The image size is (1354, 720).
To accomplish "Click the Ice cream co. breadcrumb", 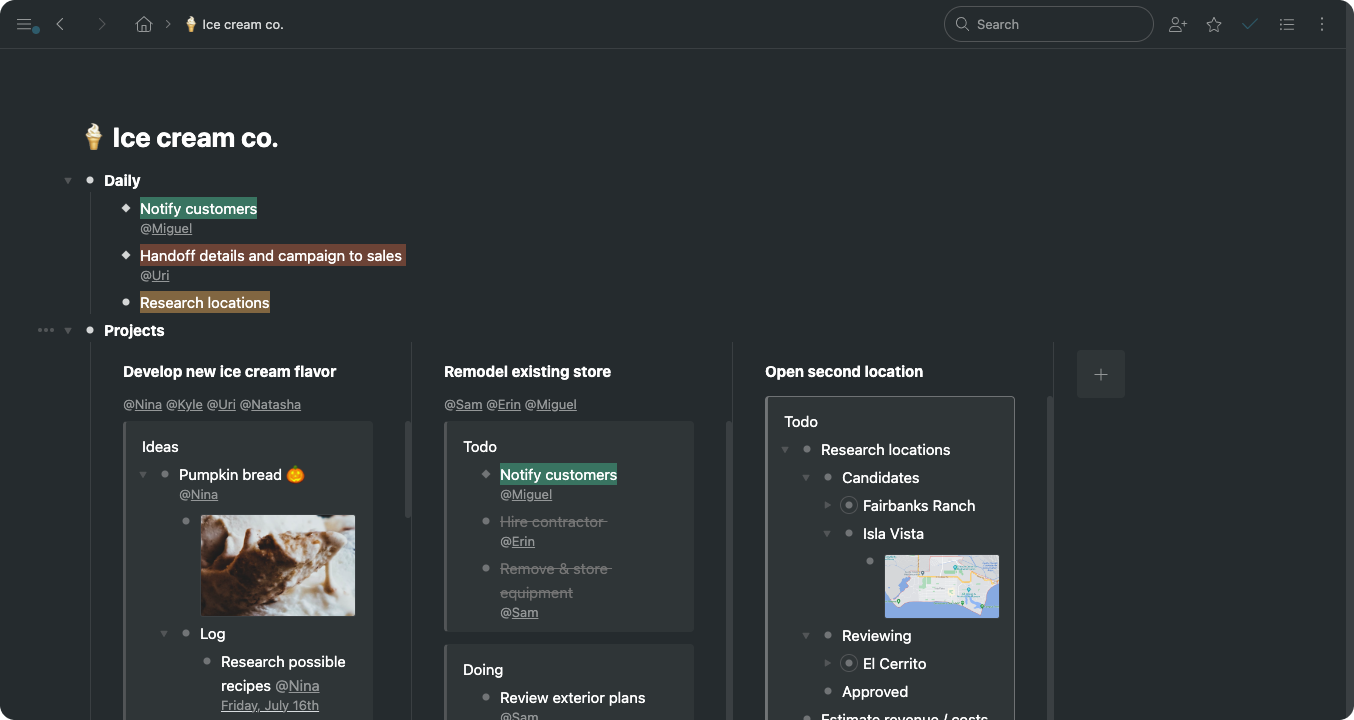I will [x=235, y=25].
